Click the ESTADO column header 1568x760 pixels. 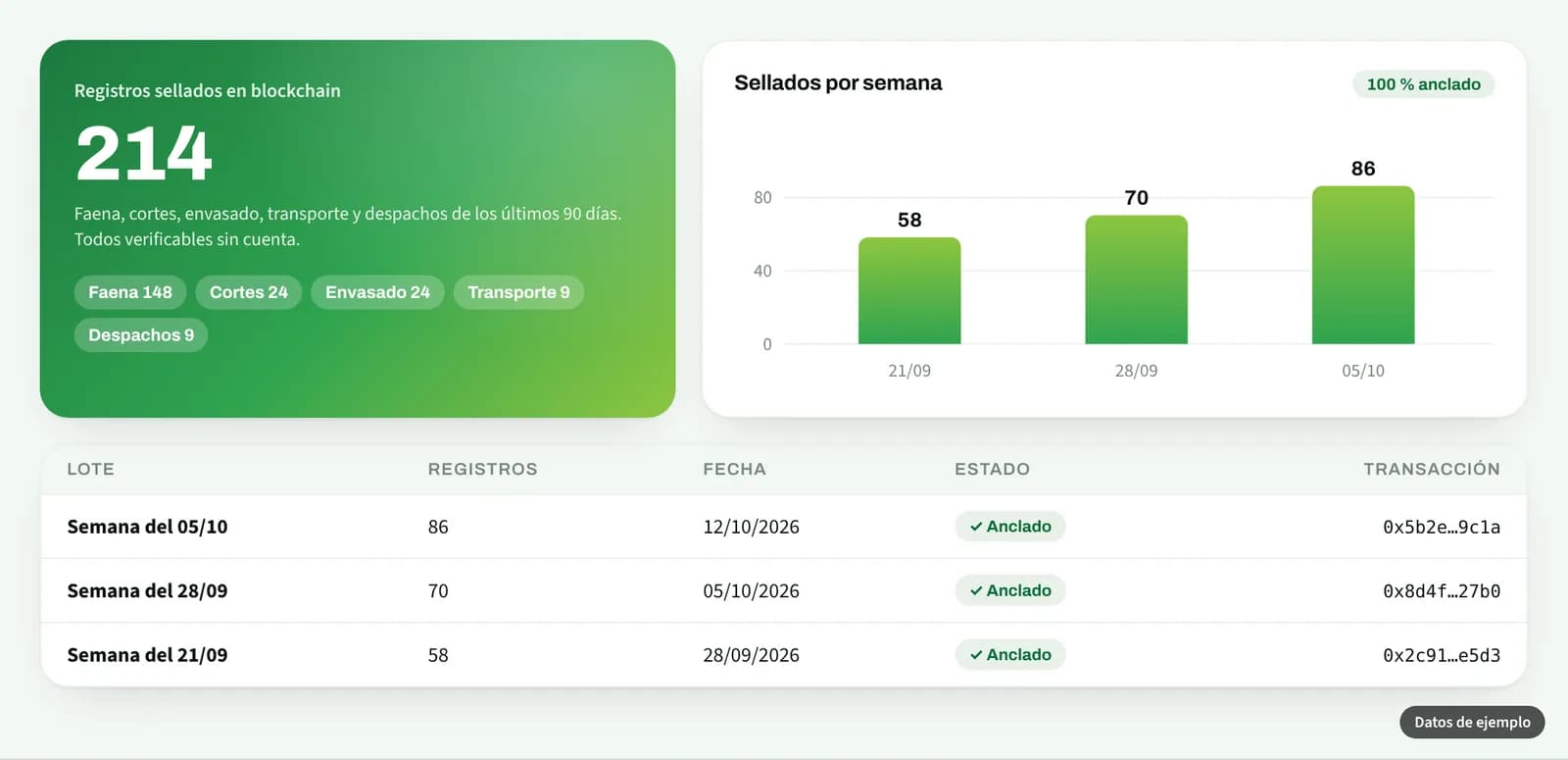pyautogui.click(x=992, y=469)
